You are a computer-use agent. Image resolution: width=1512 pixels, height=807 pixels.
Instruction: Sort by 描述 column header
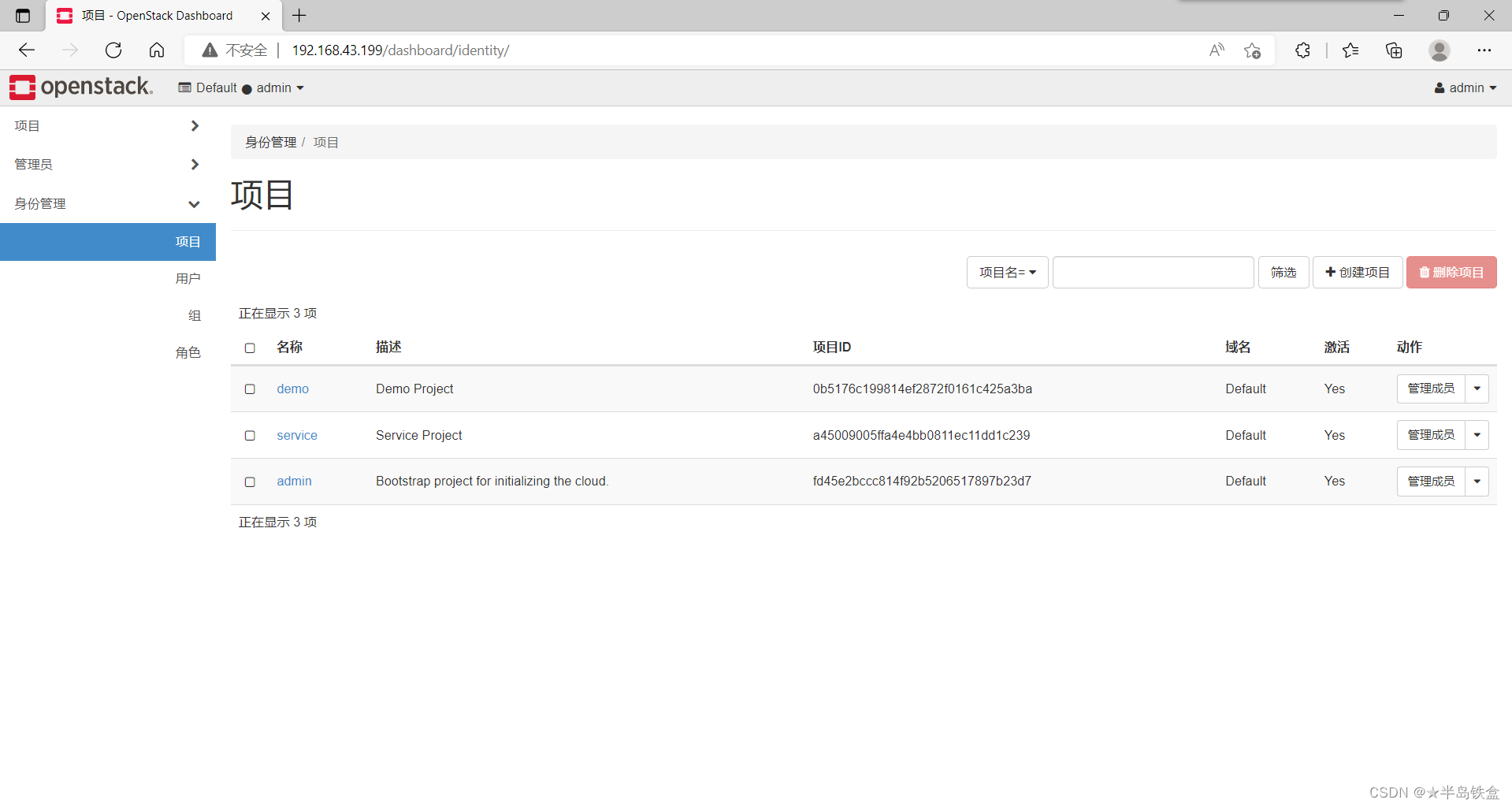point(388,348)
